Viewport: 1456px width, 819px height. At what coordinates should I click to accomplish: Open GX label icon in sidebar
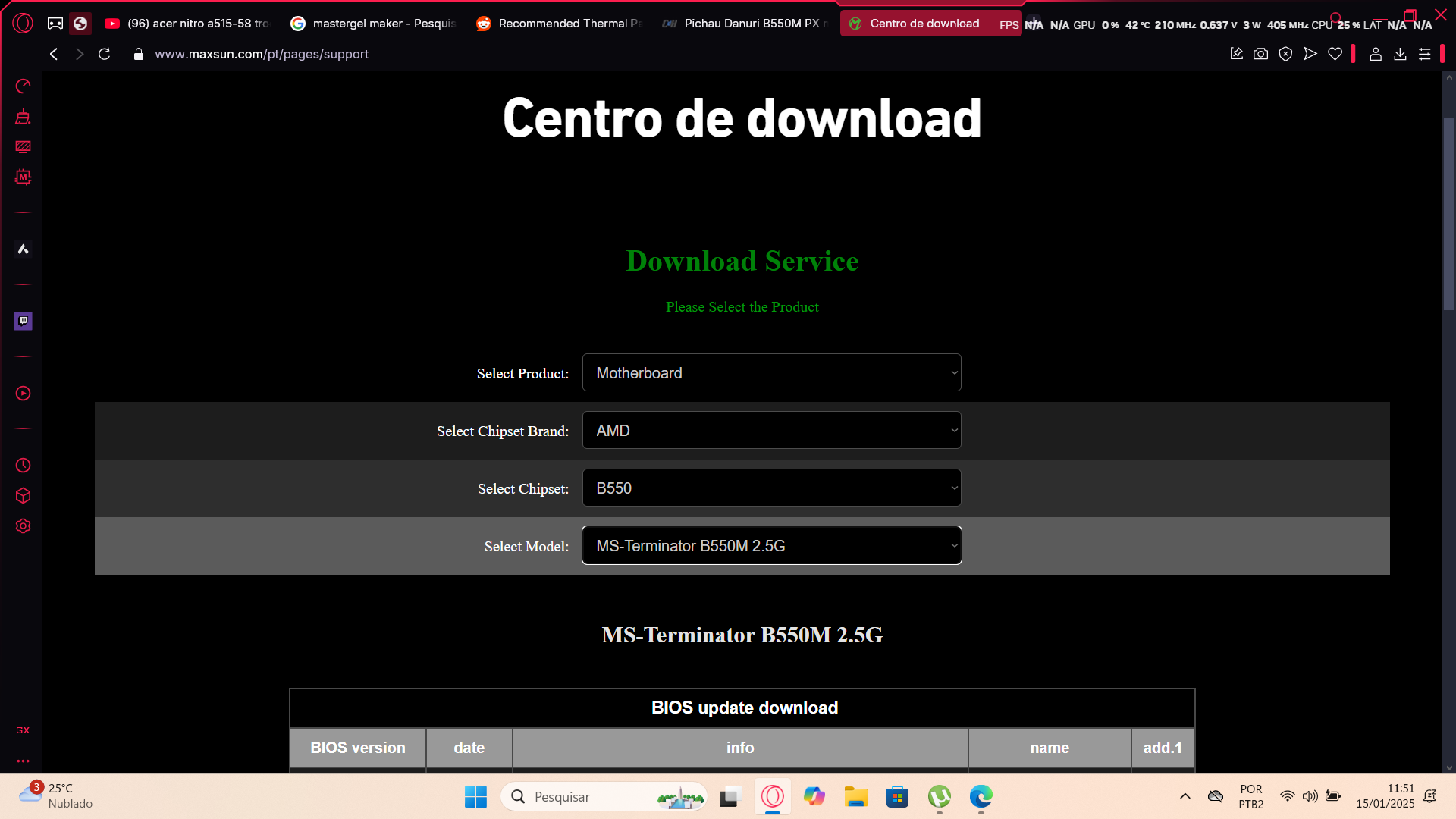coord(23,730)
